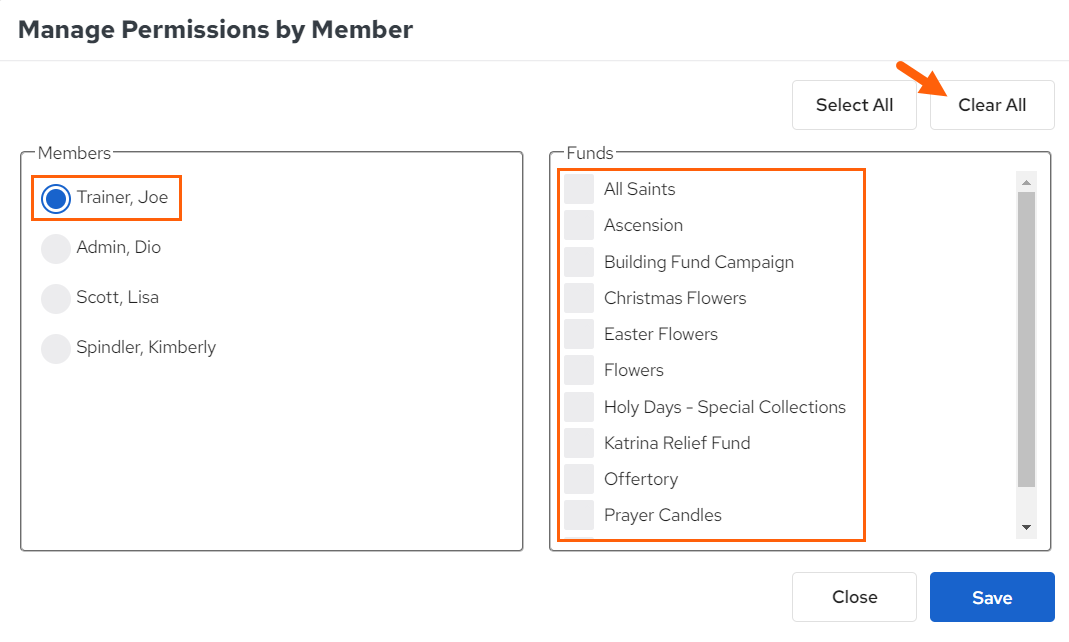Screen dimensions: 1069x642
Task: Enable the Ascension fund checkbox
Action: coord(579,225)
